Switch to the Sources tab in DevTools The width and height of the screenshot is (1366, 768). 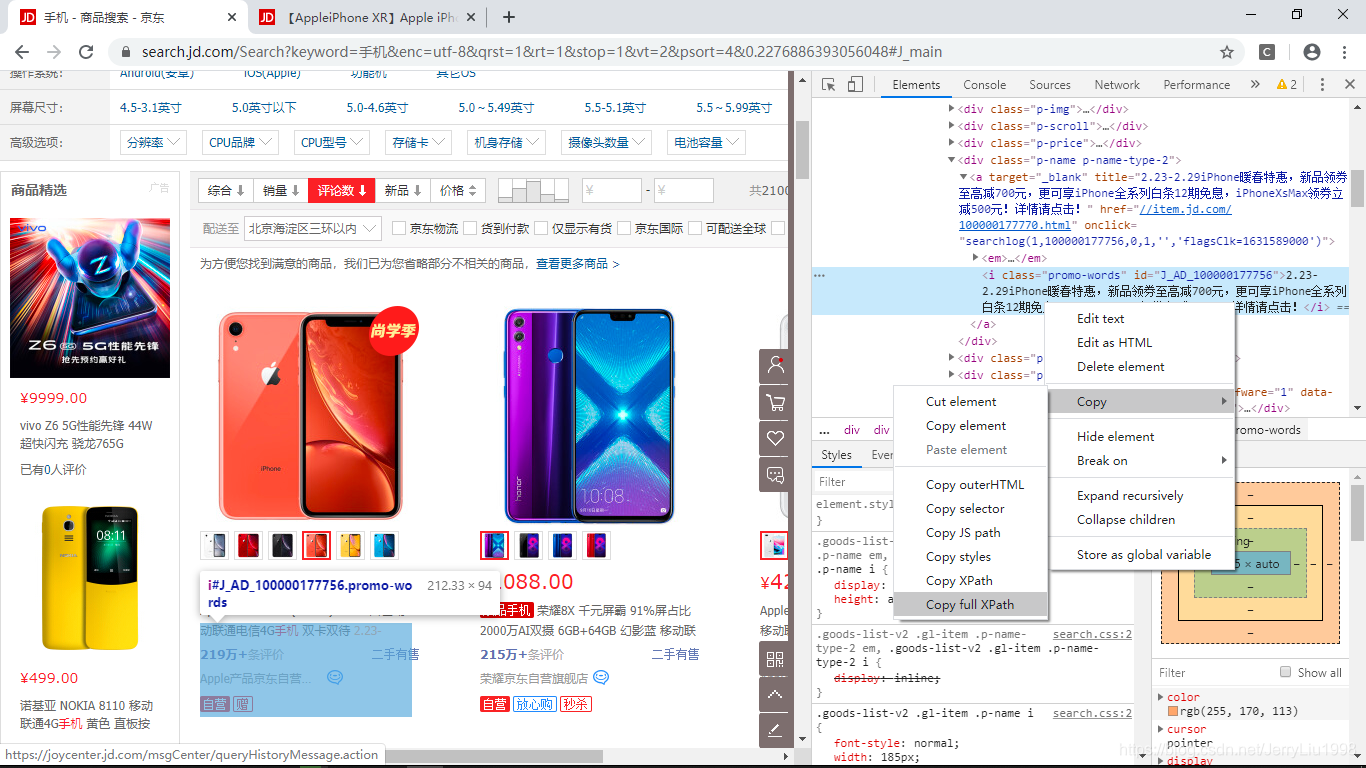point(1050,85)
